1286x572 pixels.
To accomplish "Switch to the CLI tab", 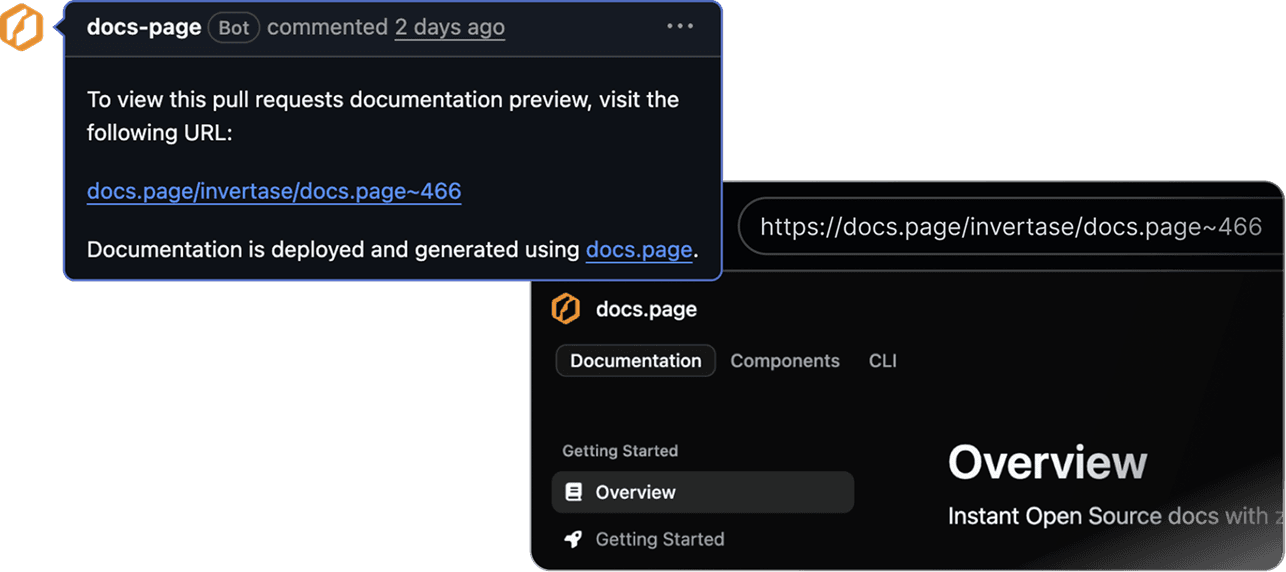I will pyautogui.click(x=883, y=361).
